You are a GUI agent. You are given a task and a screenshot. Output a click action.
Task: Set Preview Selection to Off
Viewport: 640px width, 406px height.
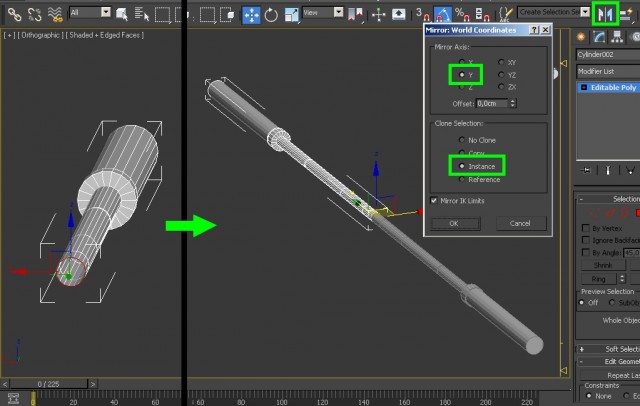coord(582,302)
